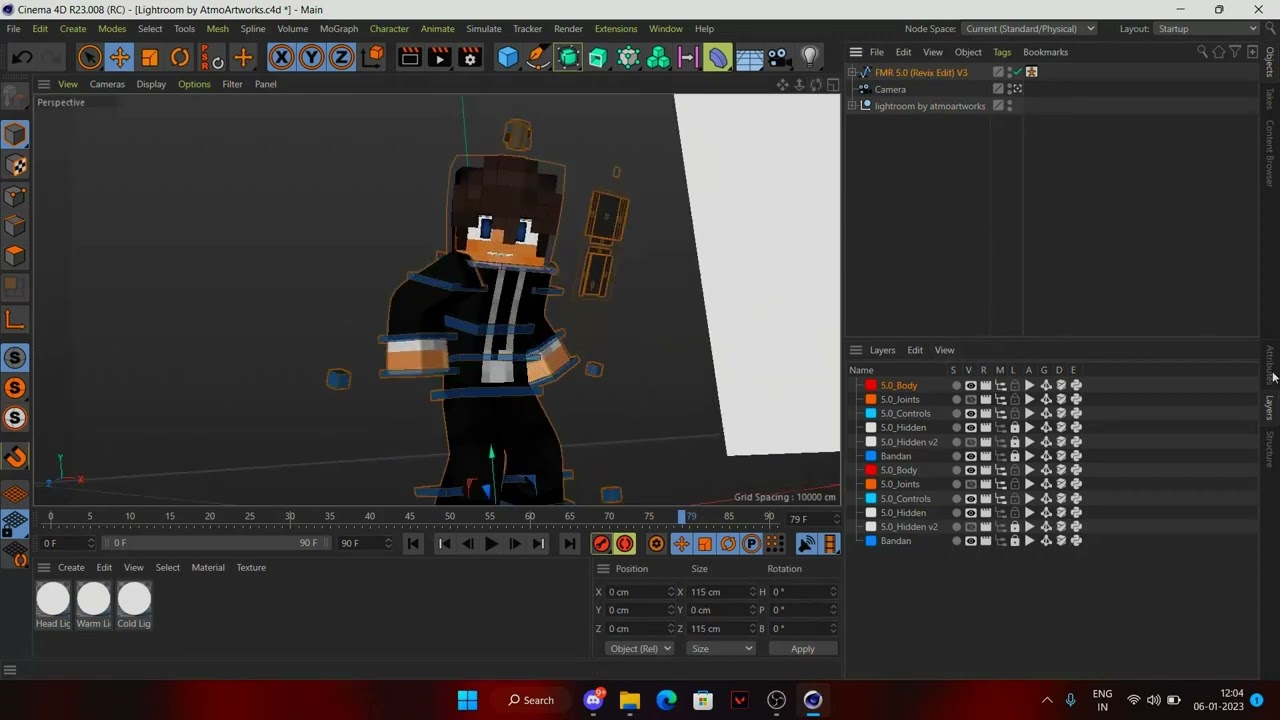Screen dimensions: 1280x720
Task: Toggle solo of first Bandan layer
Action: [956, 456]
